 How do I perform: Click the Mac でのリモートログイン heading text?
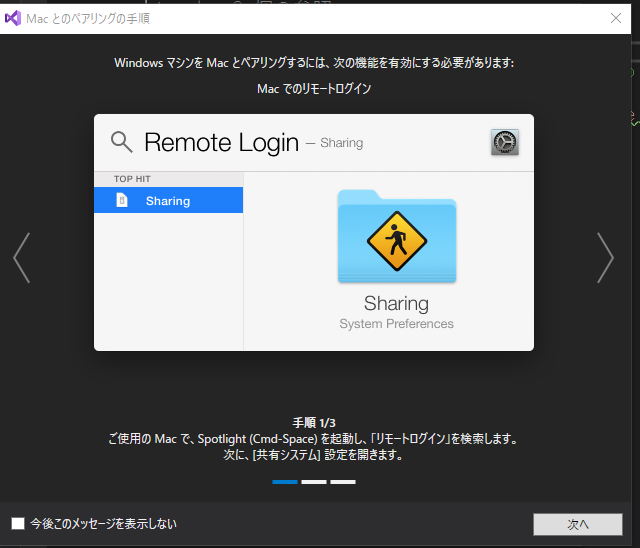click(x=314, y=89)
